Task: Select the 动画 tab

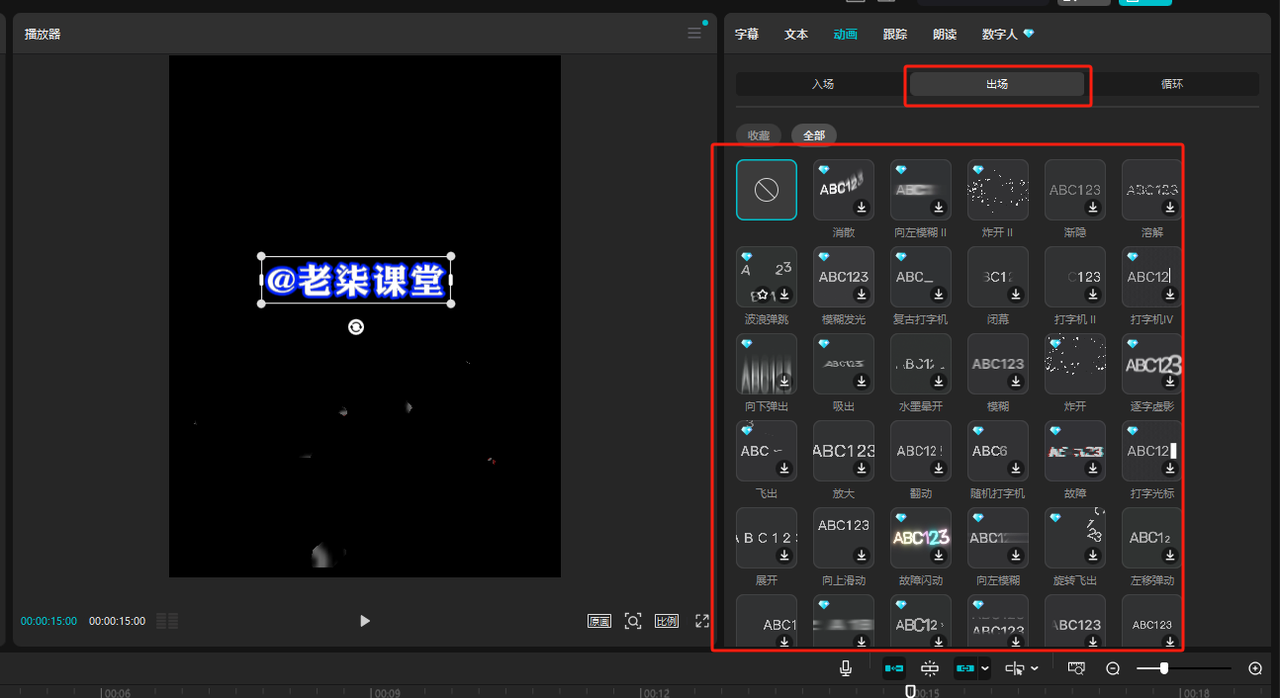Action: click(845, 34)
